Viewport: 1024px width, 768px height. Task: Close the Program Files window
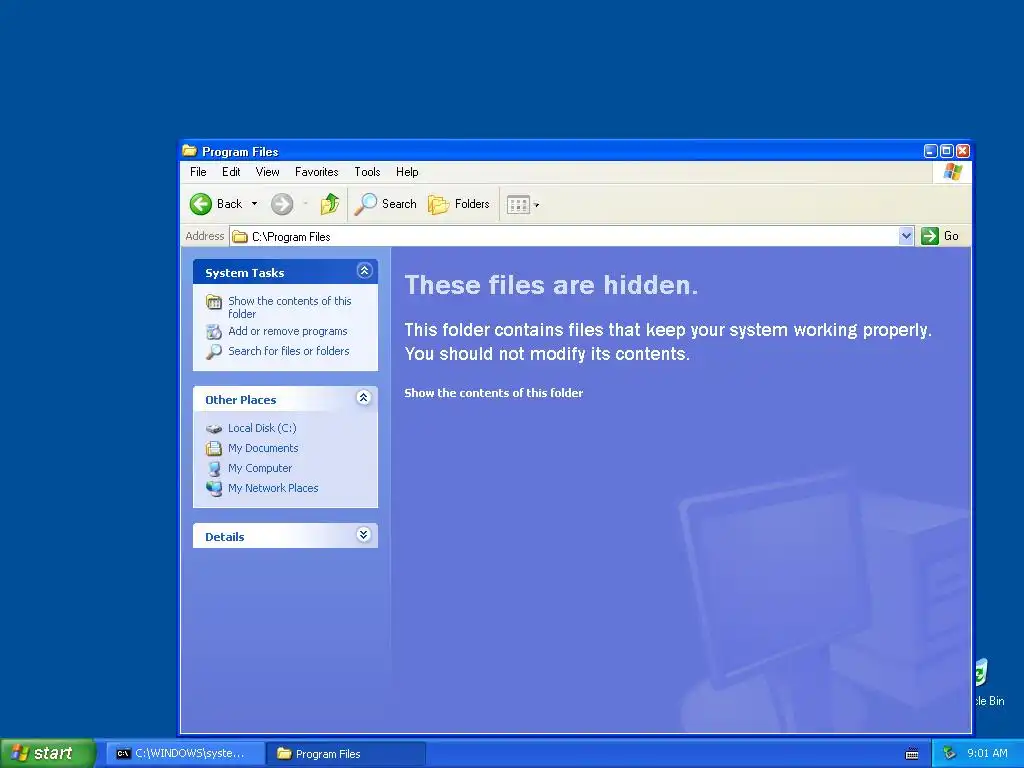pos(963,151)
